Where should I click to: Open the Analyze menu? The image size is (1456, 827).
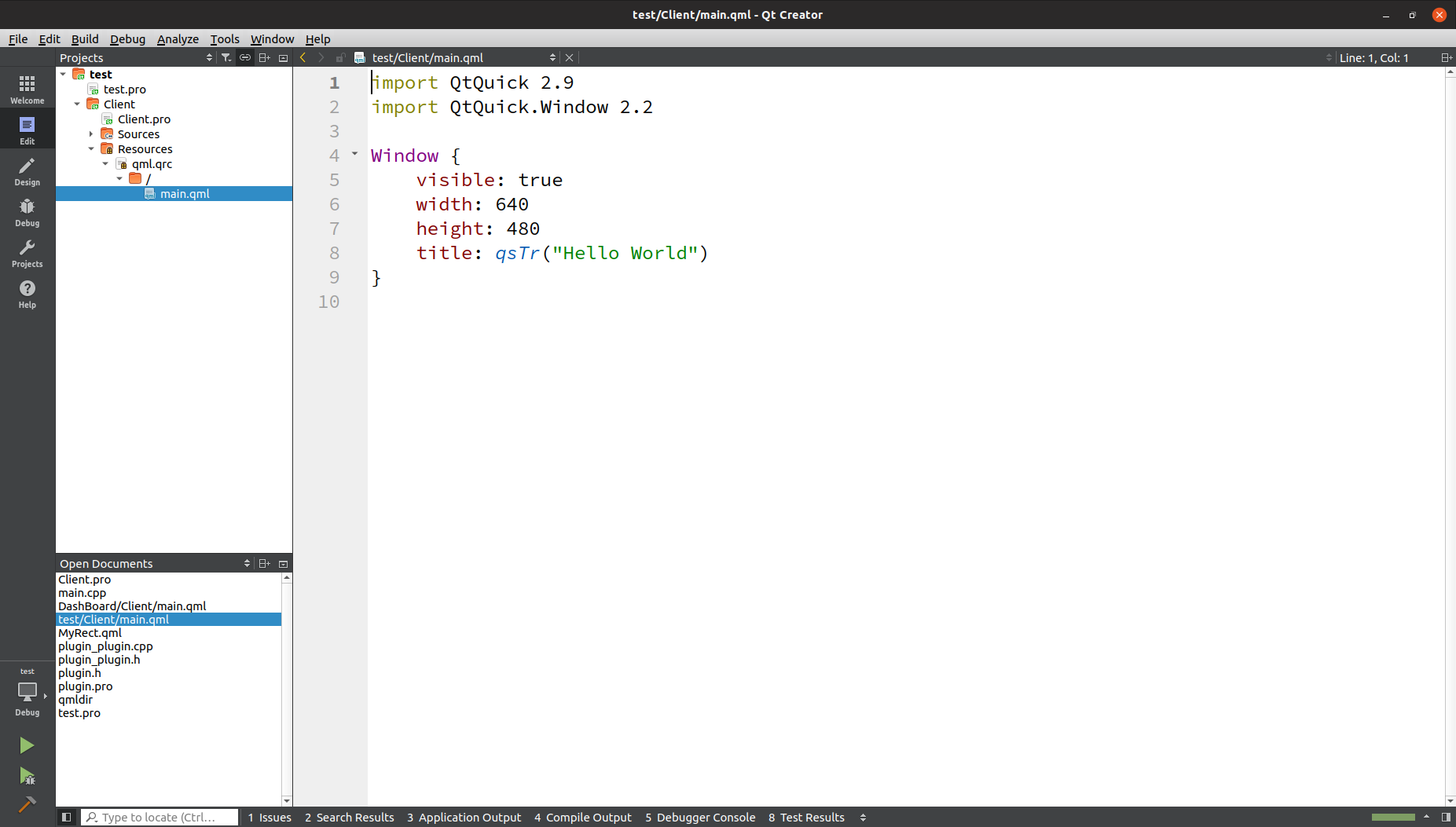pyautogui.click(x=178, y=38)
